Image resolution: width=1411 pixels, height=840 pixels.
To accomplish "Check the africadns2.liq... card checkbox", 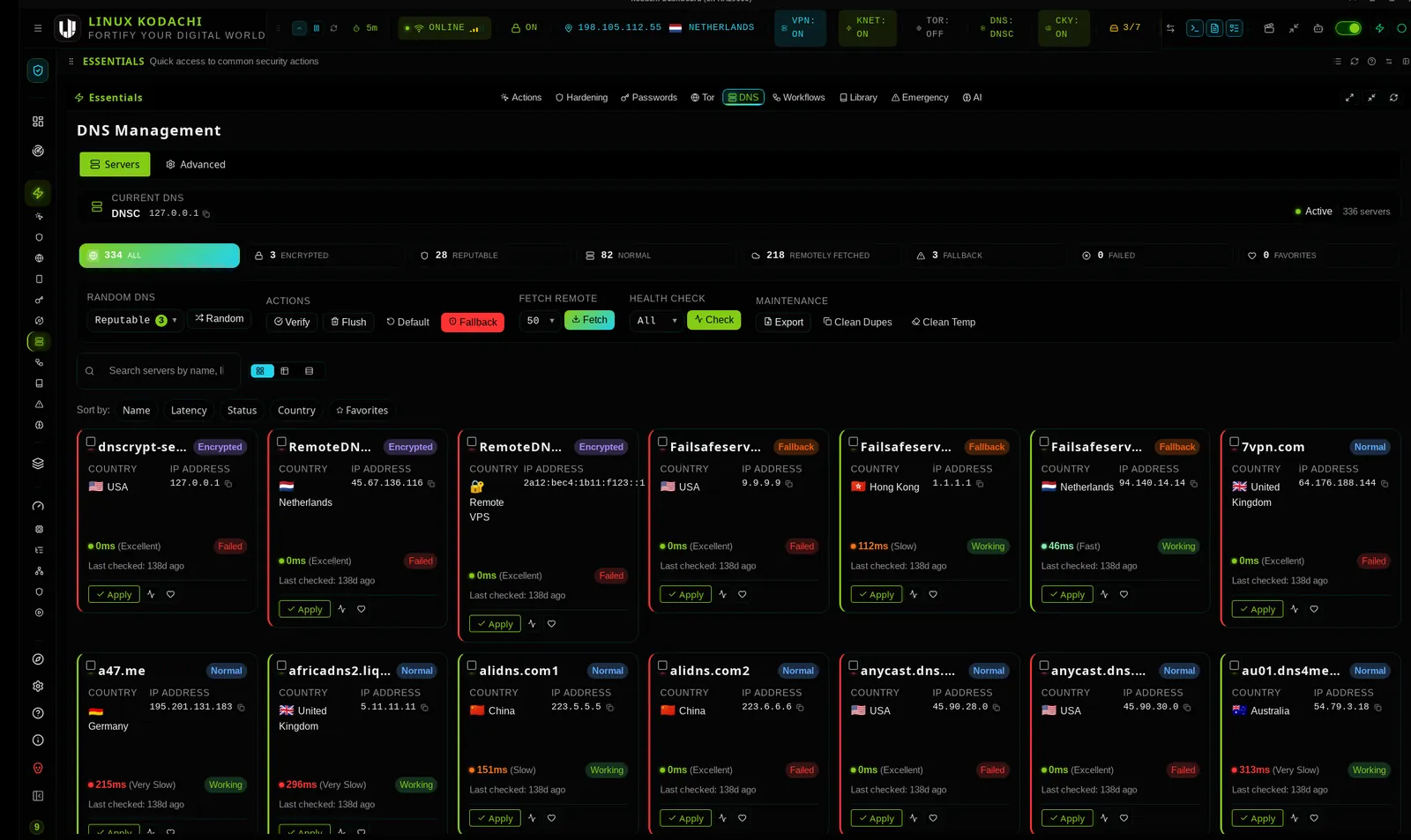I will [281, 666].
